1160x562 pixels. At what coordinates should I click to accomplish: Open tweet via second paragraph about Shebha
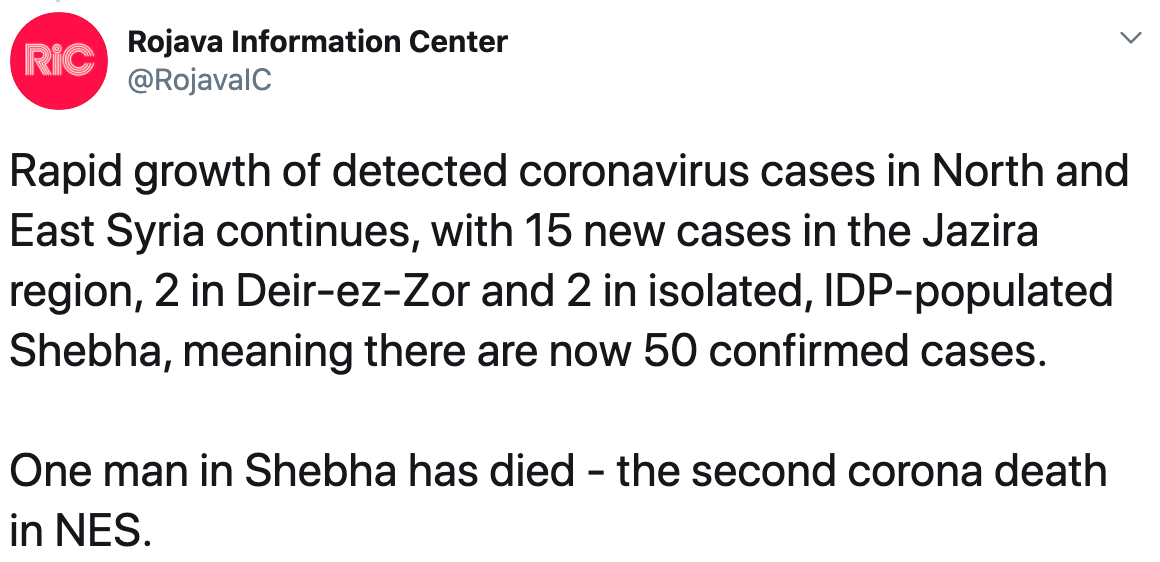coord(558,502)
